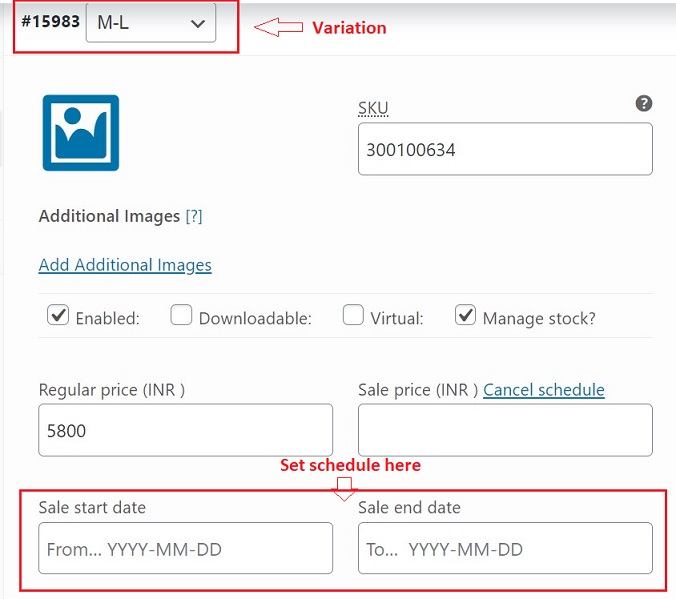Click the empty Sale price input field
Screen dimensions: 676x599
pos(505,430)
